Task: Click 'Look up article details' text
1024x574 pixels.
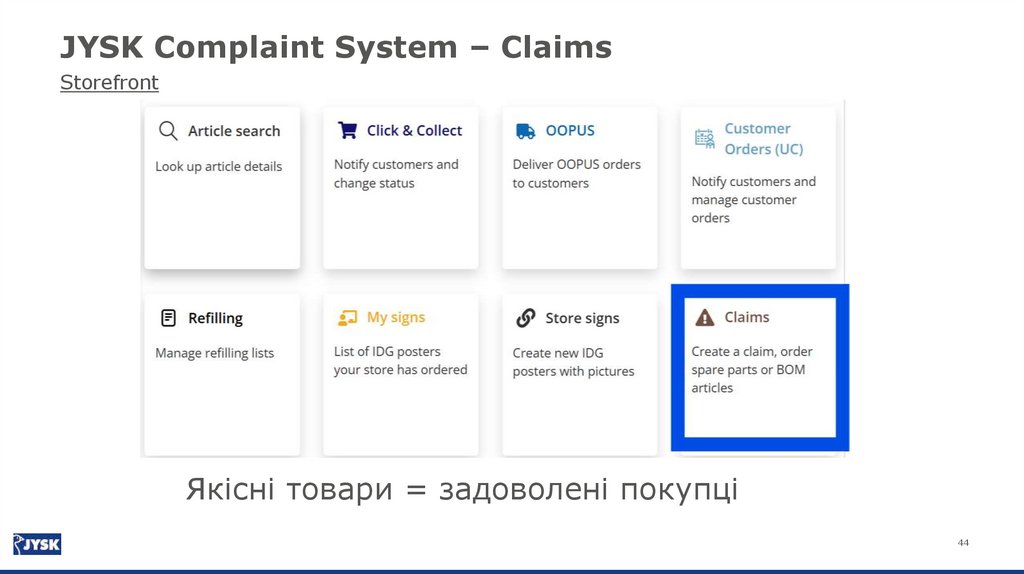Action: pyautogui.click(x=219, y=167)
